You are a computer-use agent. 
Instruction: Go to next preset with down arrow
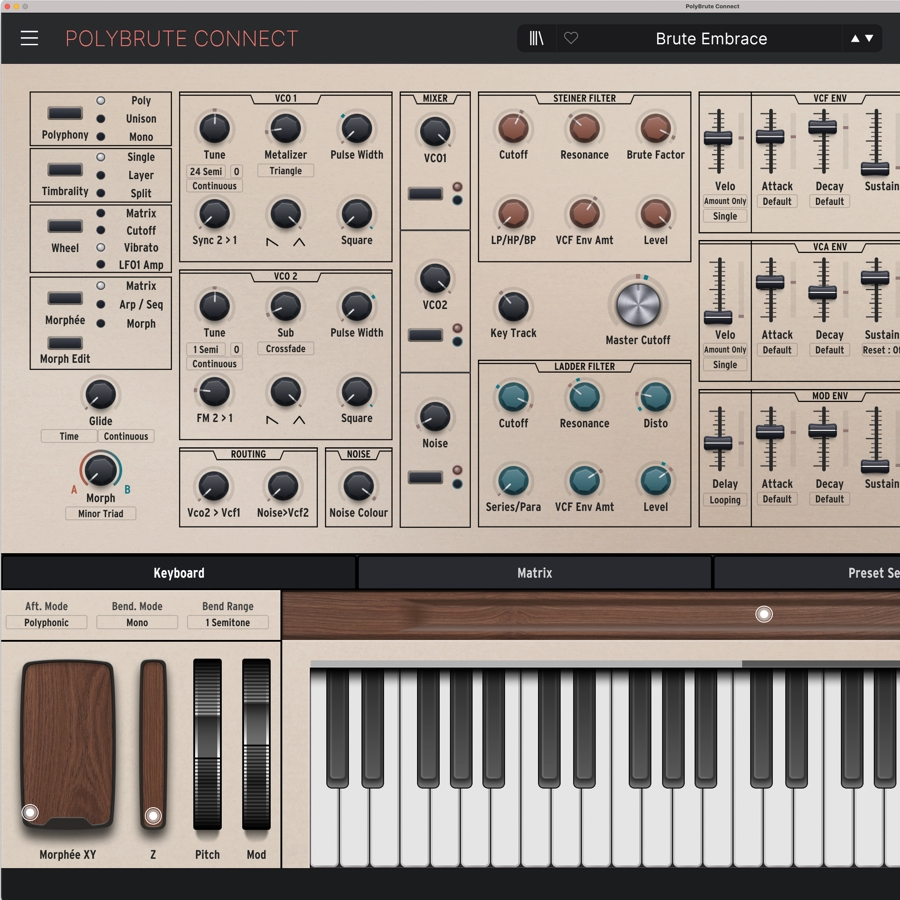pos(869,38)
